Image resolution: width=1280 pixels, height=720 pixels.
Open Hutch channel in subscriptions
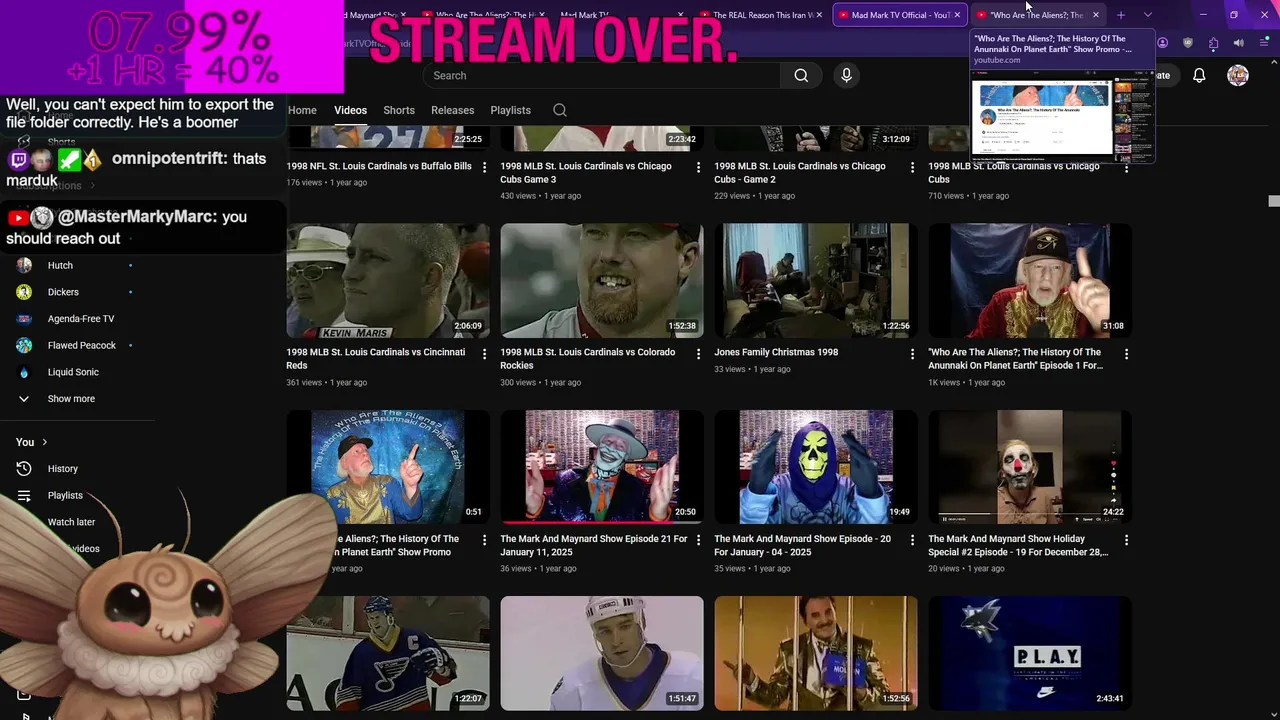point(60,265)
